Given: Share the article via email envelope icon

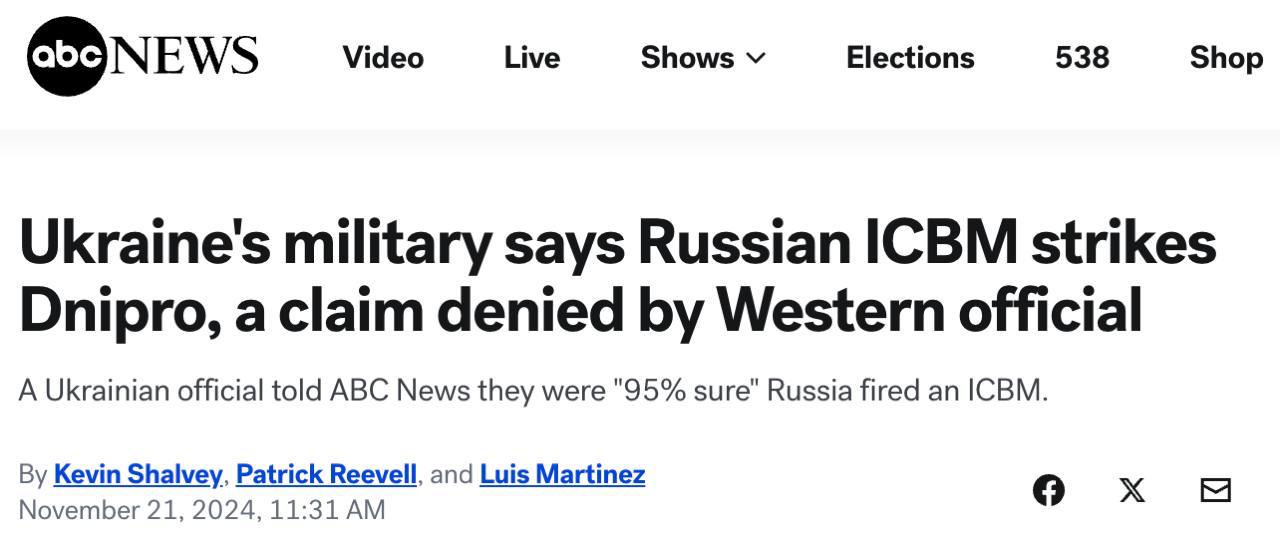Looking at the screenshot, I should (x=1215, y=490).
